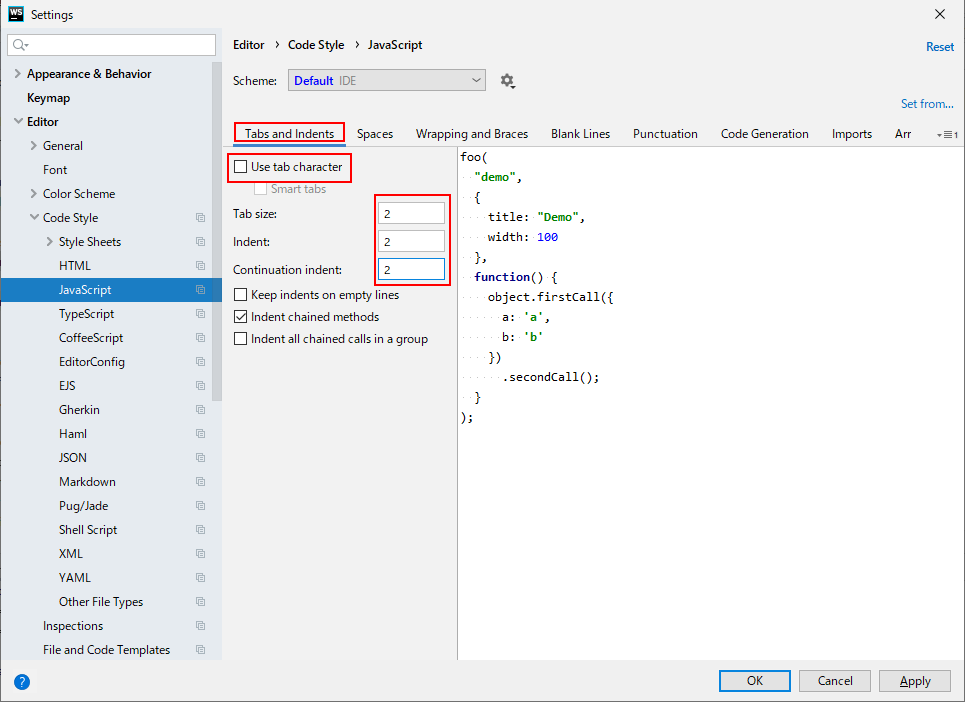Close the Settings dialog

click(940, 14)
